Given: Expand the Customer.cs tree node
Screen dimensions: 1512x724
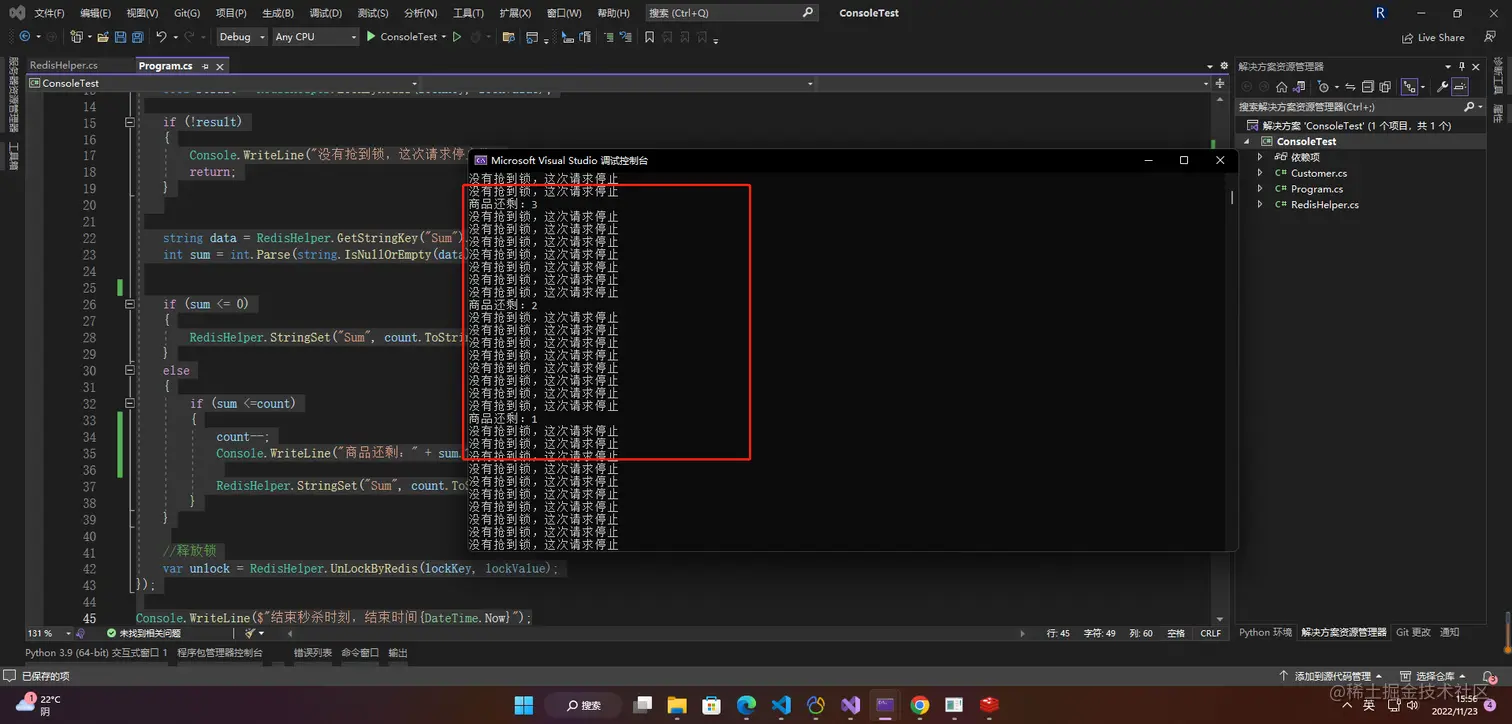Looking at the screenshot, I should (x=1260, y=173).
